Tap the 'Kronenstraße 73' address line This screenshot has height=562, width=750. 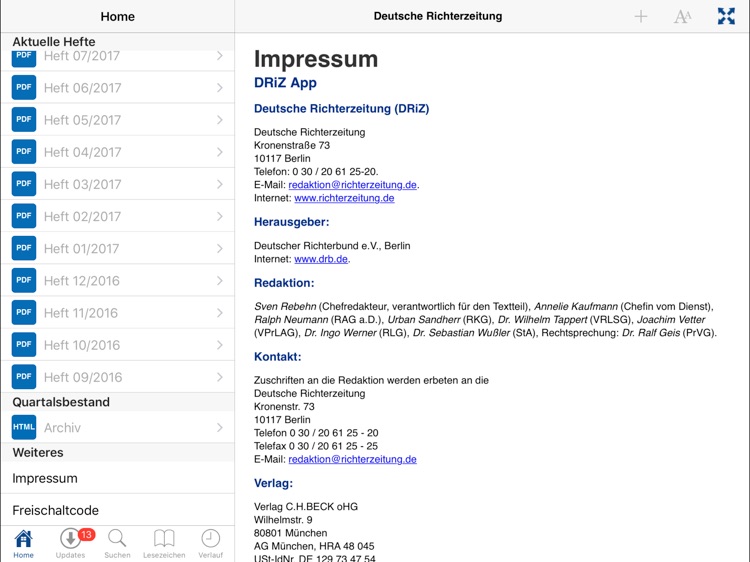[292, 145]
